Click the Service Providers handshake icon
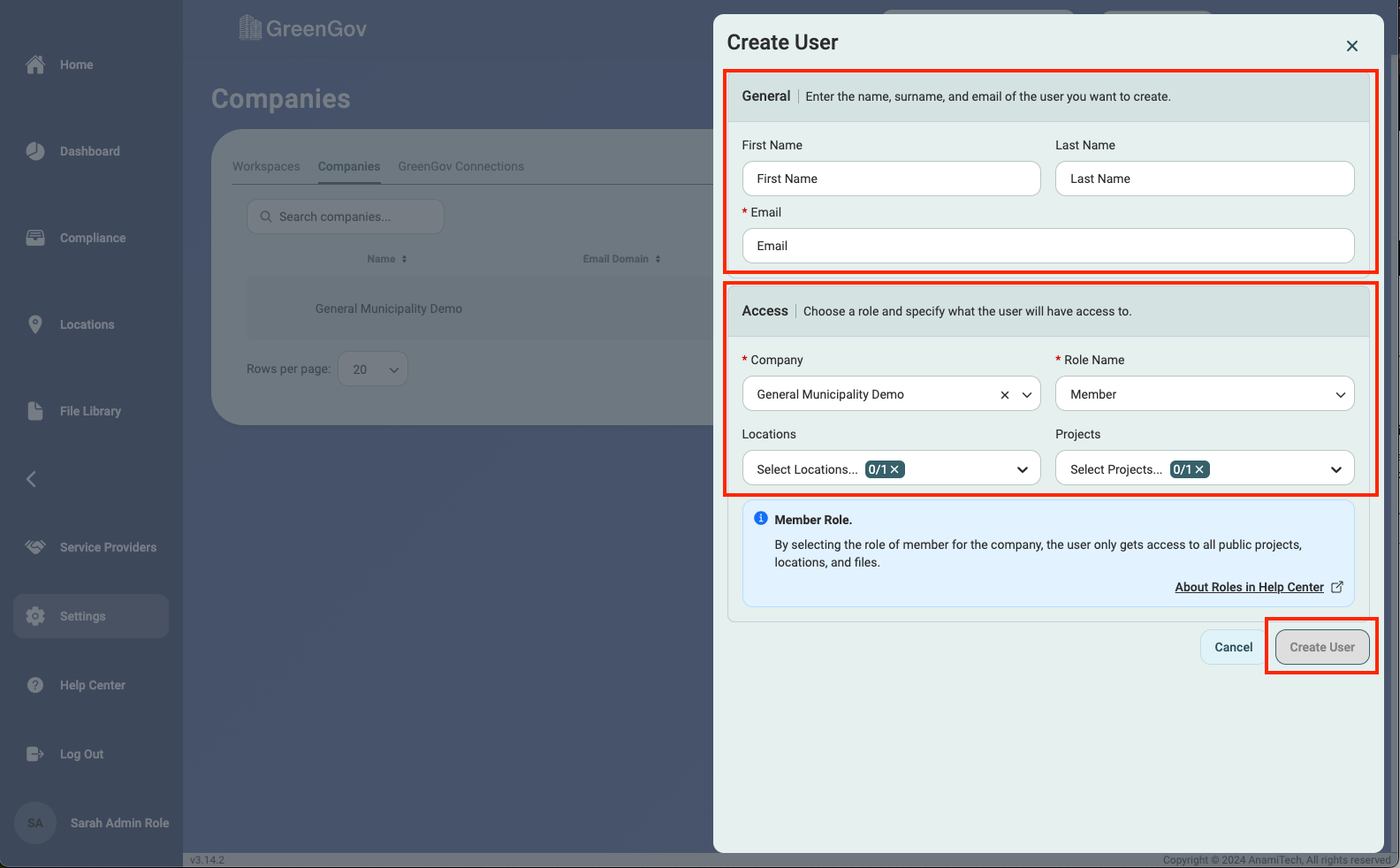This screenshot has width=1400, height=868. (x=35, y=547)
